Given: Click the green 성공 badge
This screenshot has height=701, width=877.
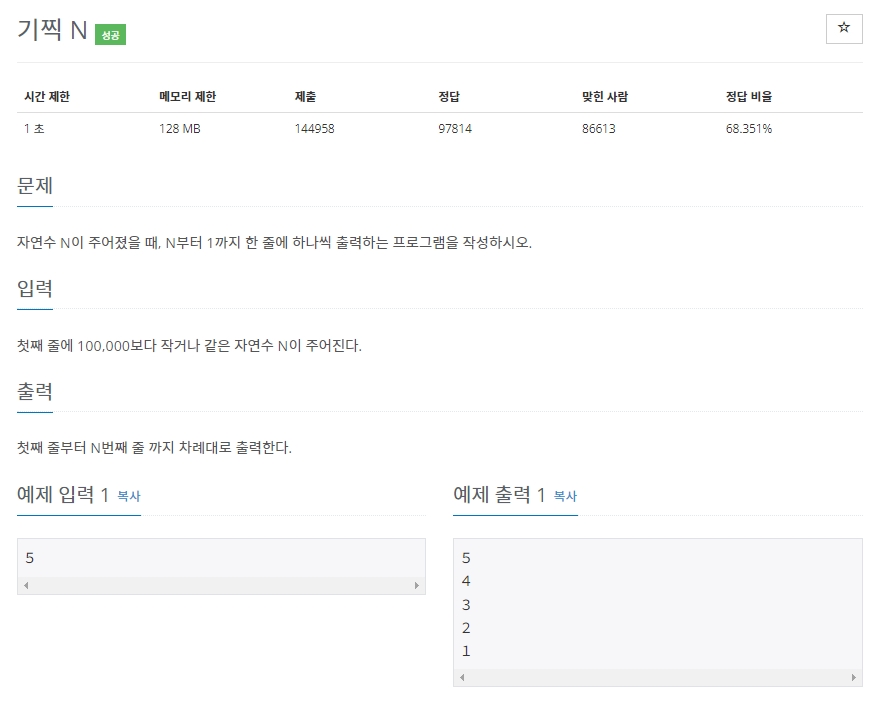Looking at the screenshot, I should click(x=110, y=35).
